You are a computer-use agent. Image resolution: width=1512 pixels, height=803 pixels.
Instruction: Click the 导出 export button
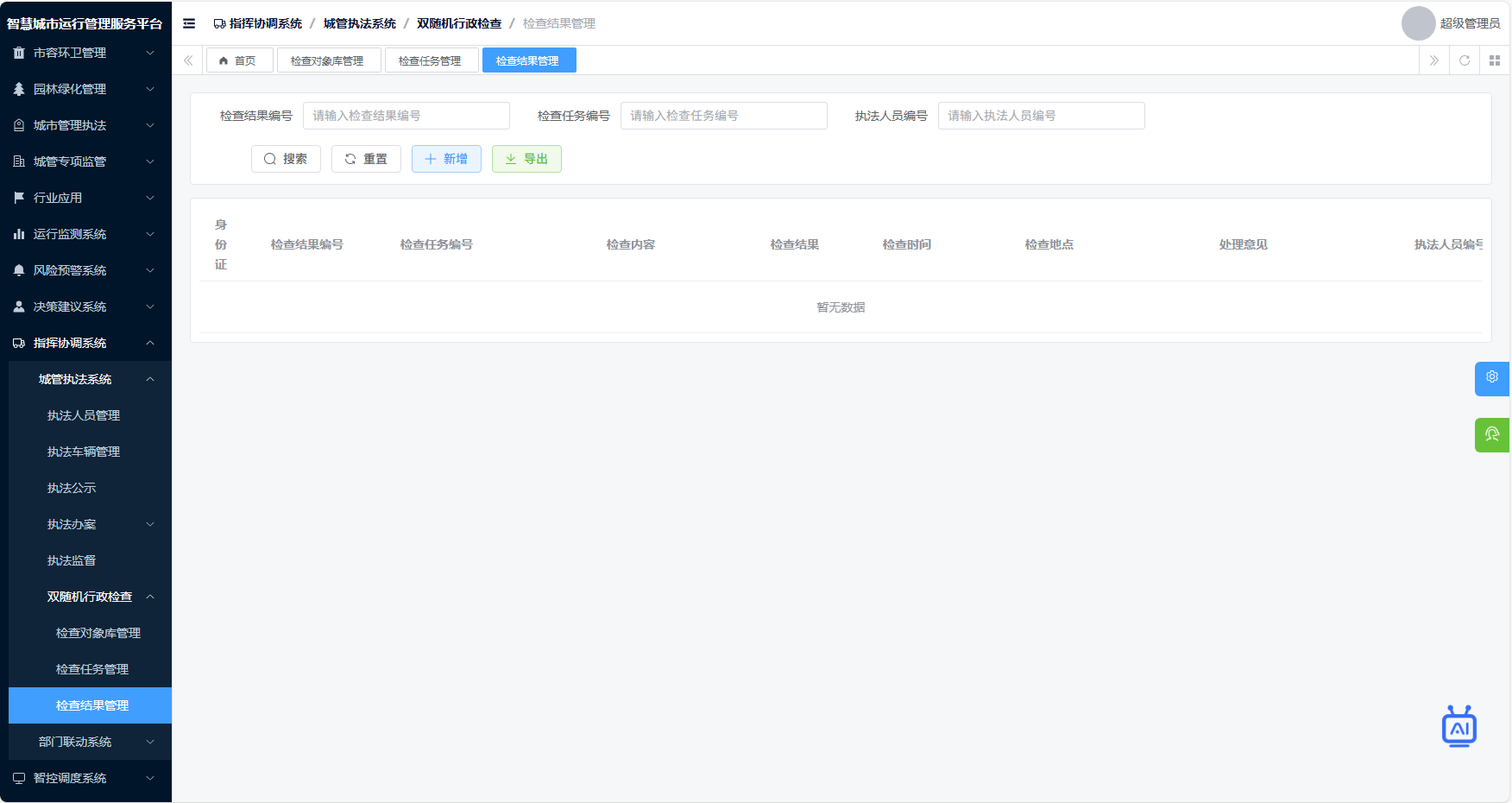(x=526, y=159)
